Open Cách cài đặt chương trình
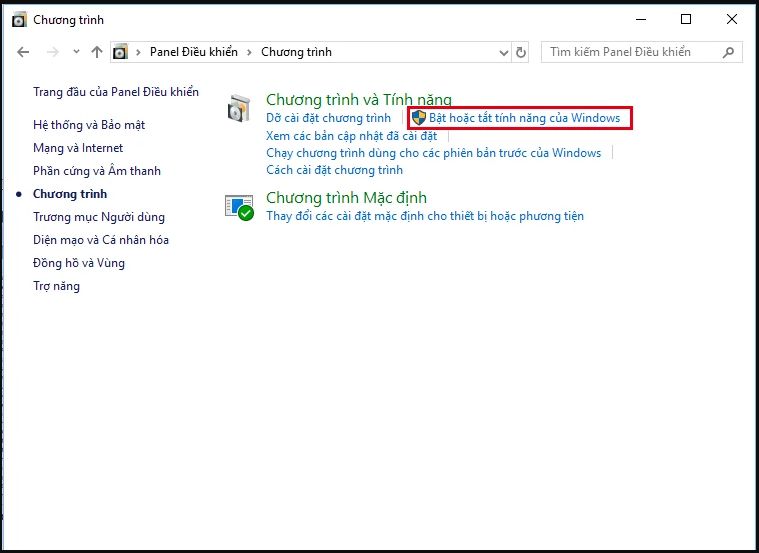The height and width of the screenshot is (553, 759). 334,170
